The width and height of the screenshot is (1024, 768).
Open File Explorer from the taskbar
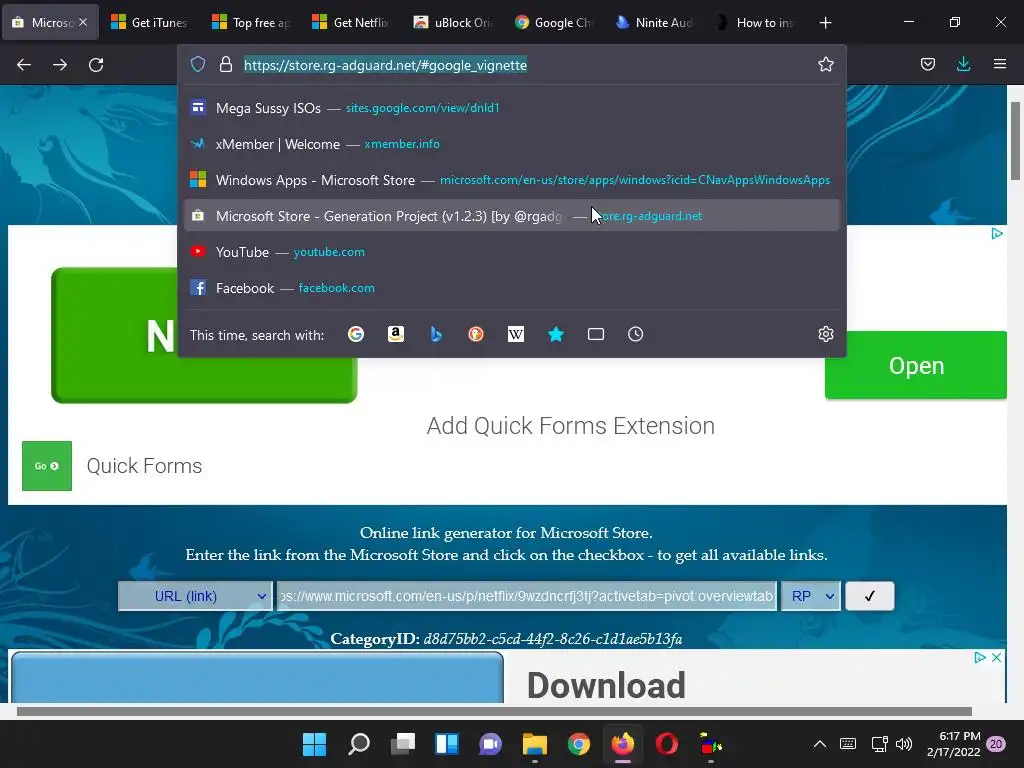pyautogui.click(x=534, y=744)
